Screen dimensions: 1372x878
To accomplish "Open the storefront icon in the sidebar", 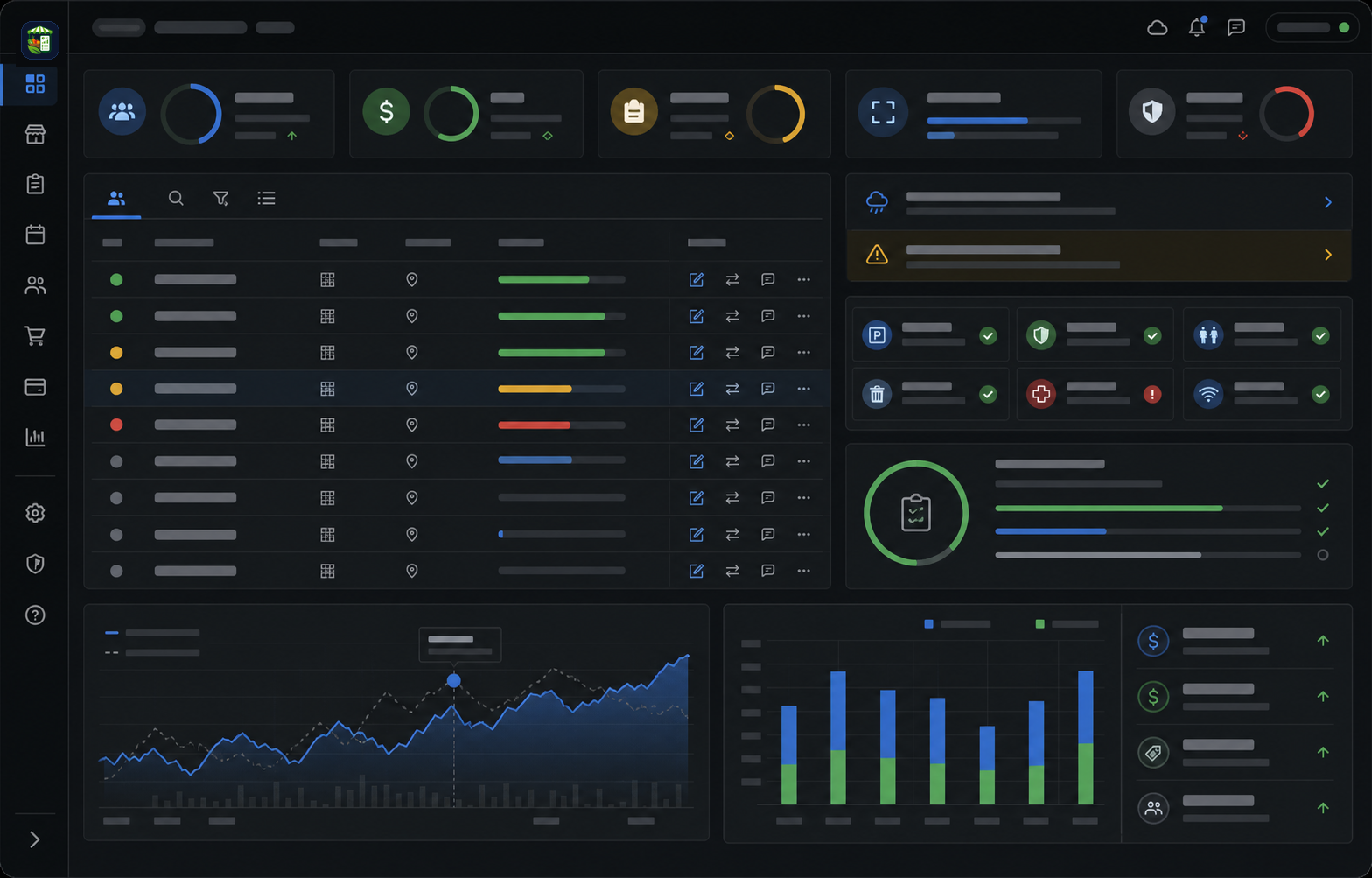I will (35, 134).
